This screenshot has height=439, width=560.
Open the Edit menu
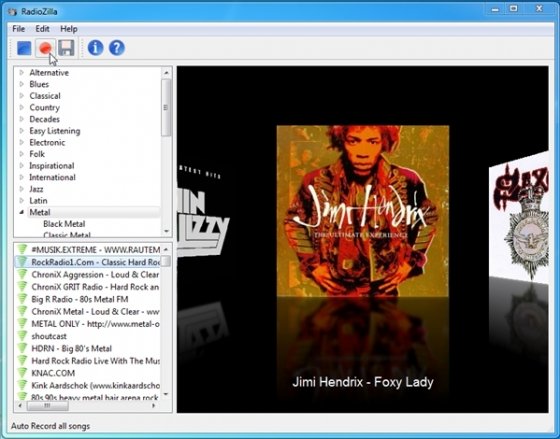tap(42, 29)
